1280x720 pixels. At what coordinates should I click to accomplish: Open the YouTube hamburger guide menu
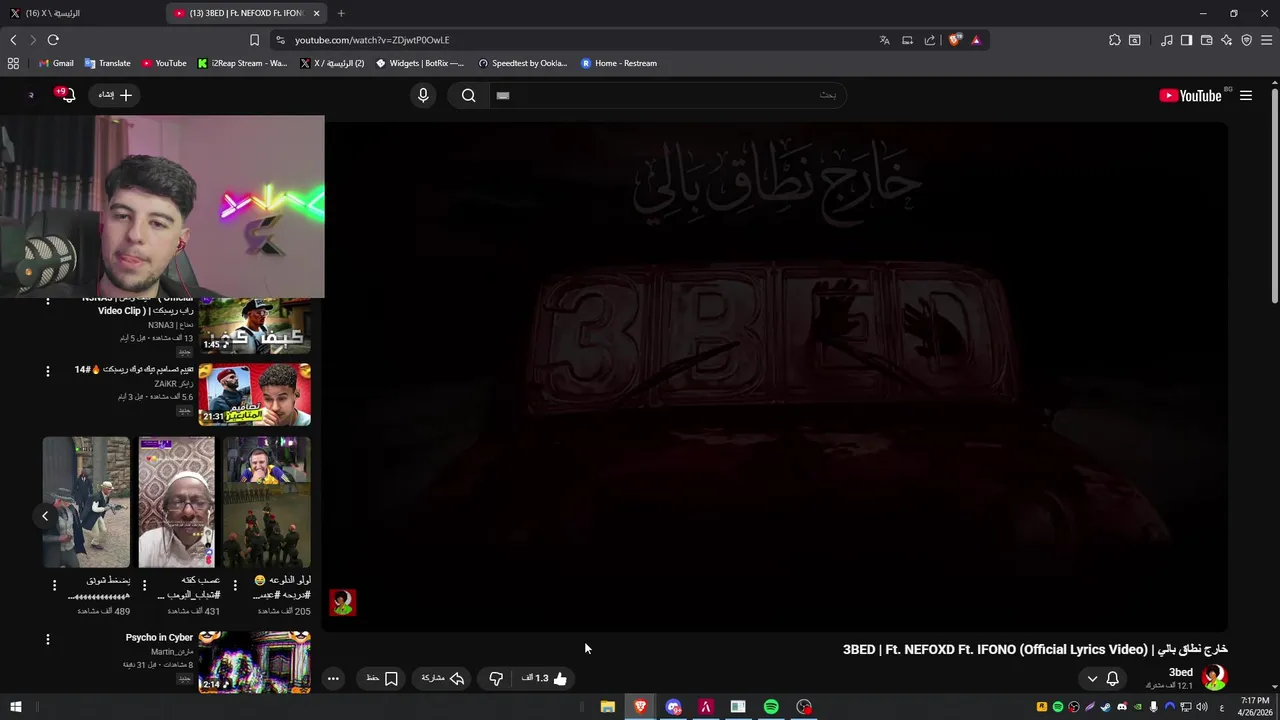pyautogui.click(x=1246, y=95)
